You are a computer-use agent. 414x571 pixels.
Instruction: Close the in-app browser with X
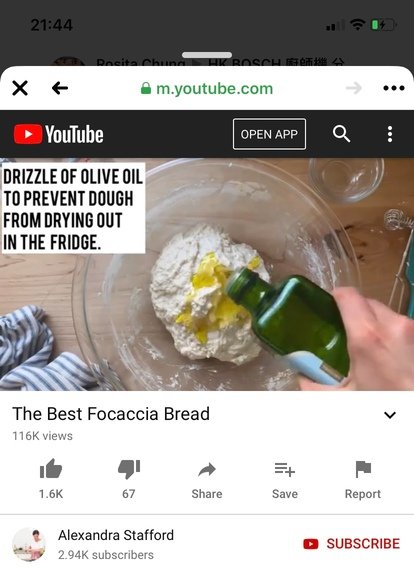click(20, 88)
